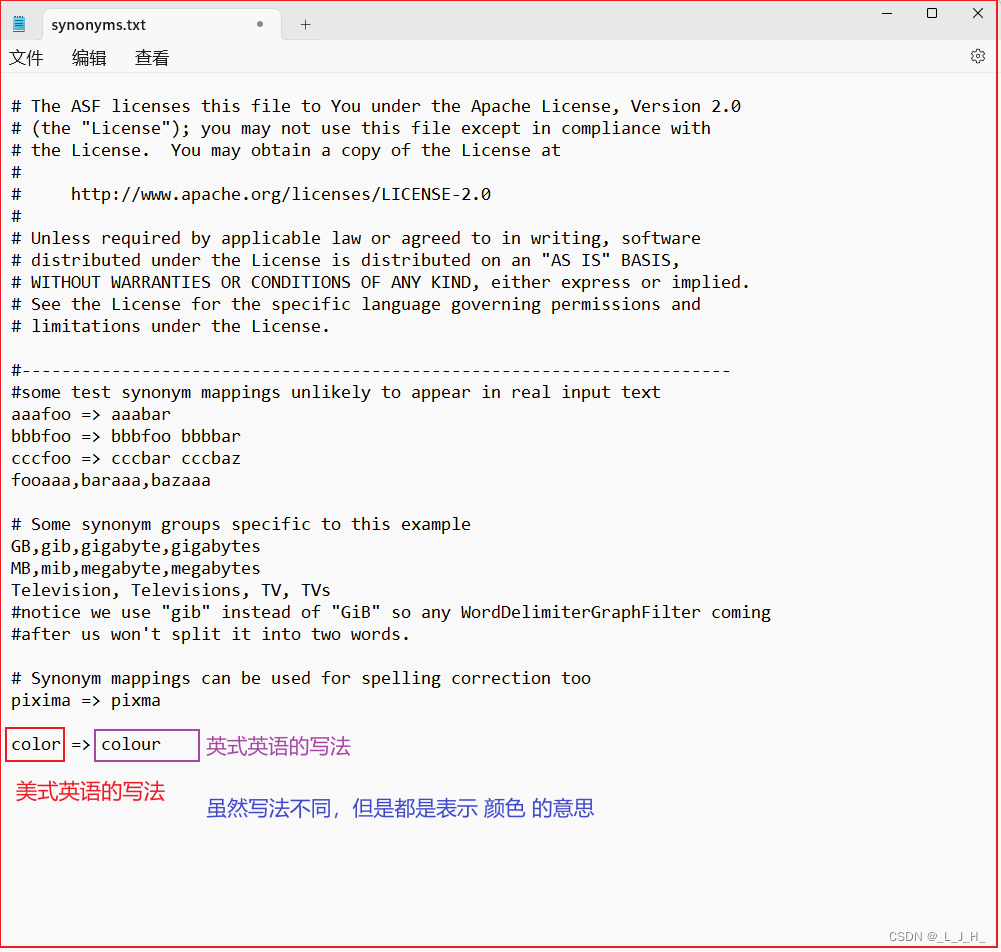Click the dashed separator comment line

pyautogui.click(x=370, y=370)
